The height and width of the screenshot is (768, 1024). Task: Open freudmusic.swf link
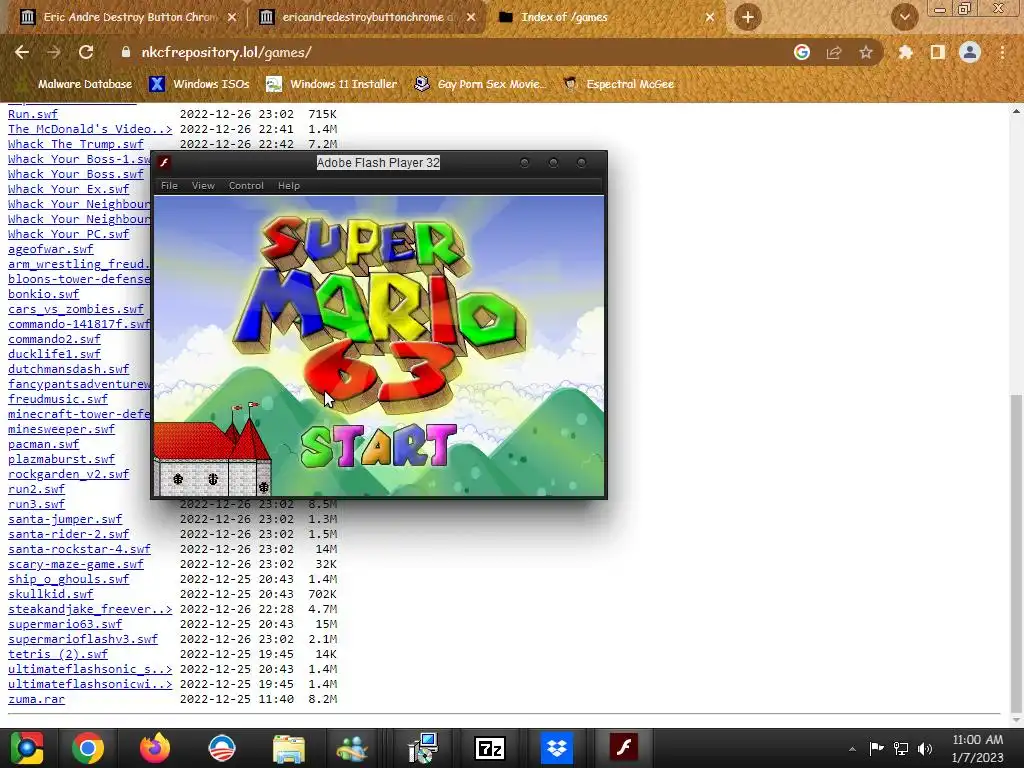tap(57, 399)
